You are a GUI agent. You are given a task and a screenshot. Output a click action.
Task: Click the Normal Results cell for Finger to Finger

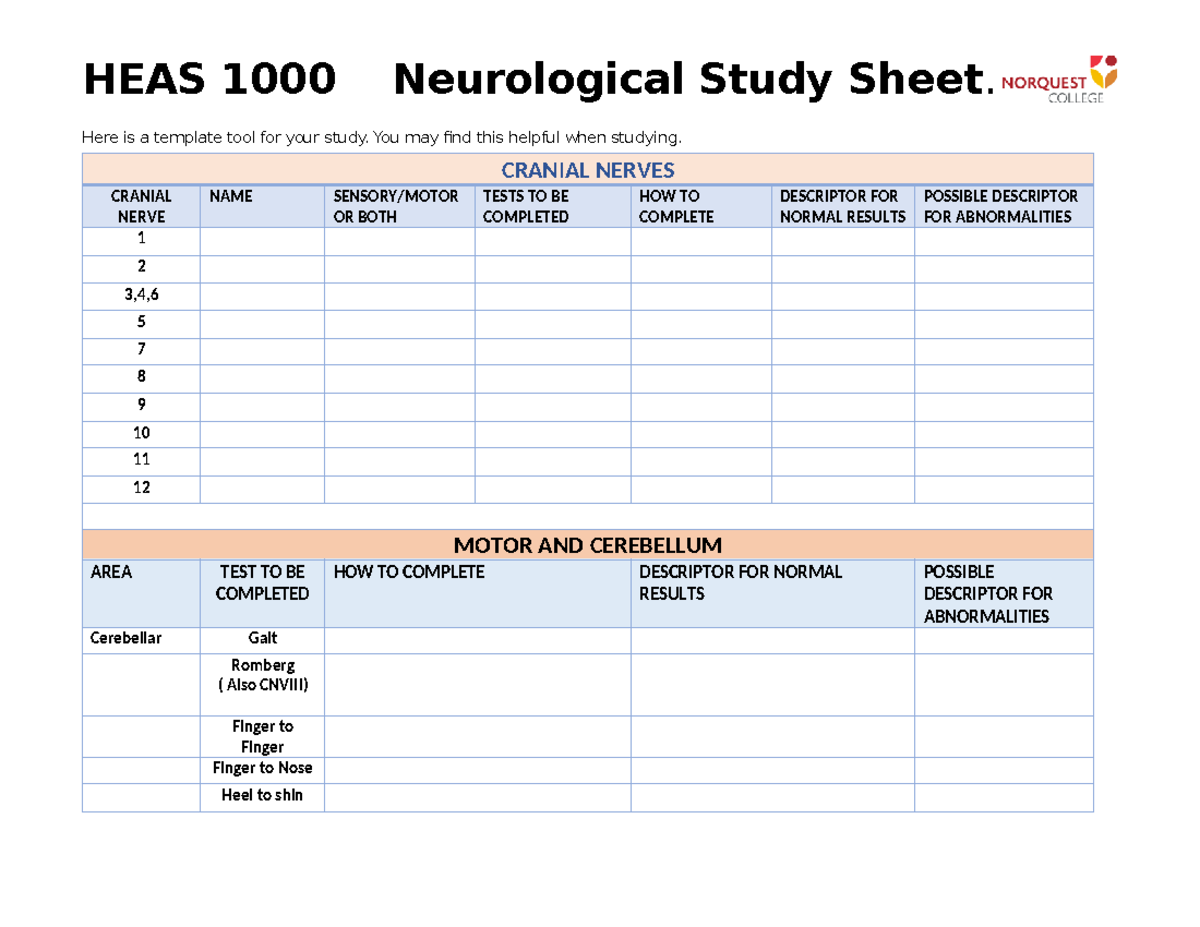[773, 737]
